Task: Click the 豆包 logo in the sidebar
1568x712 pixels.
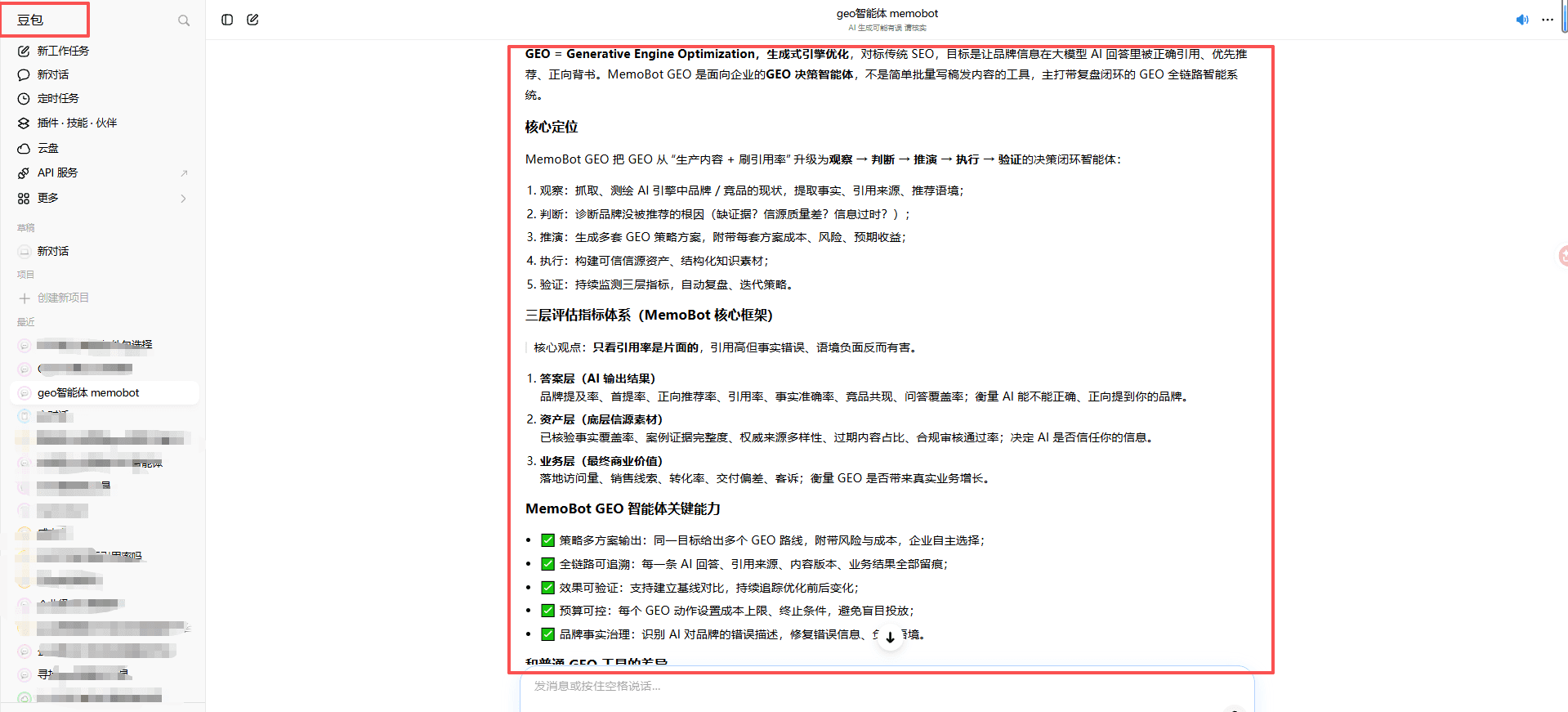Action: pos(30,20)
